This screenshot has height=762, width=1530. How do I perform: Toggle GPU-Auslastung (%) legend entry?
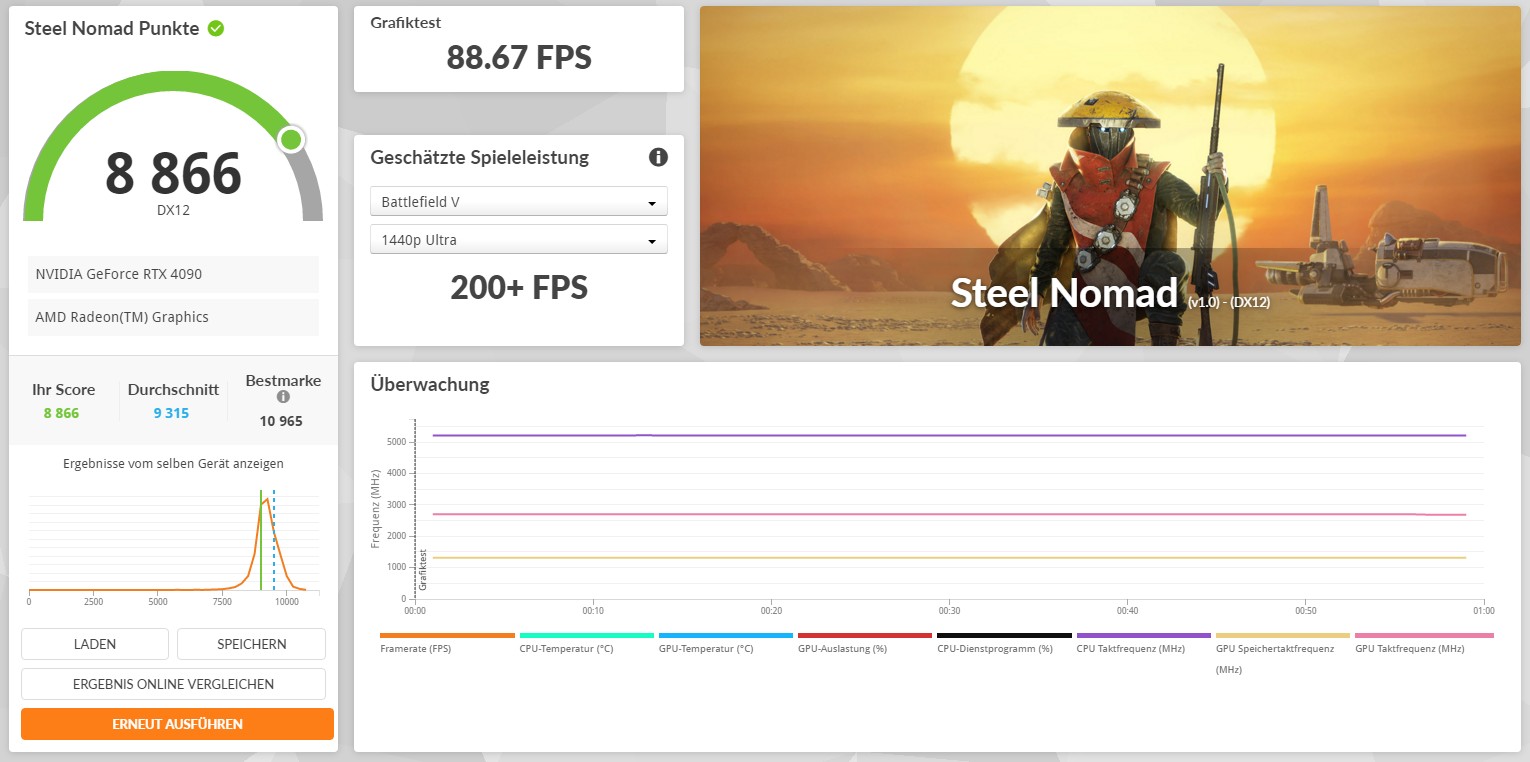[865, 643]
